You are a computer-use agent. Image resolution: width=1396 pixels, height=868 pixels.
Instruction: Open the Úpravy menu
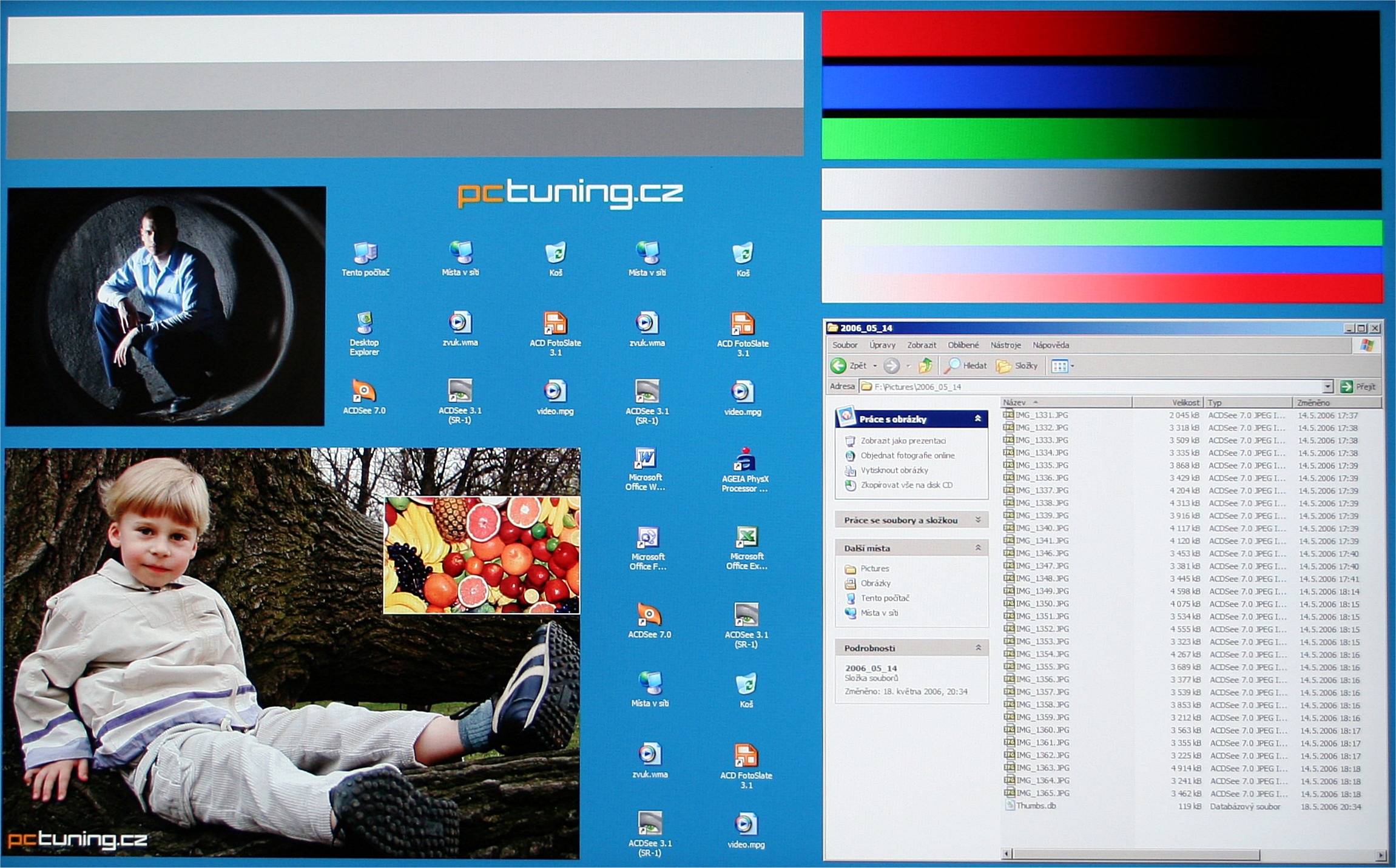(882, 345)
